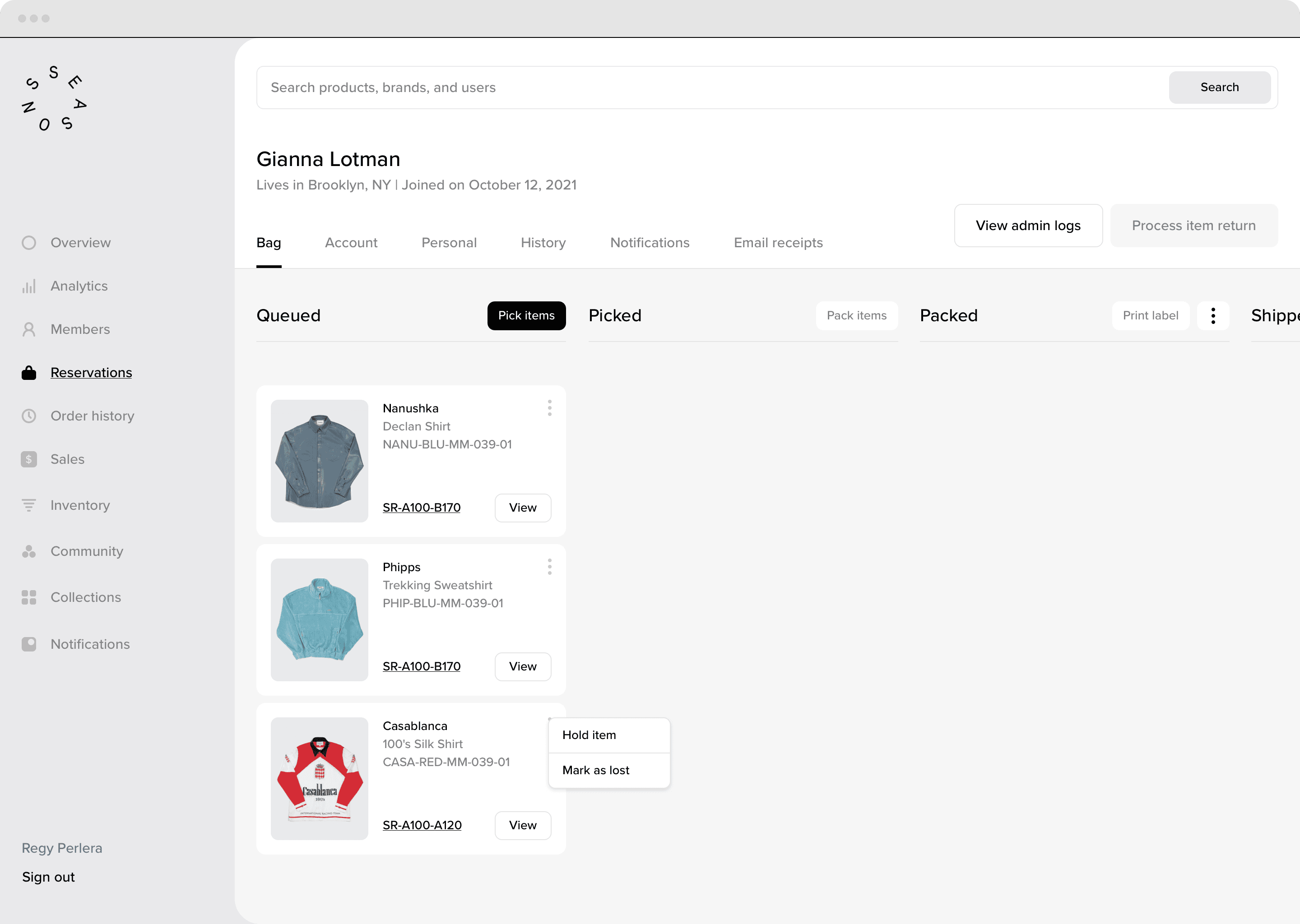
Task: Click the Sales dollar icon
Action: pos(29,458)
